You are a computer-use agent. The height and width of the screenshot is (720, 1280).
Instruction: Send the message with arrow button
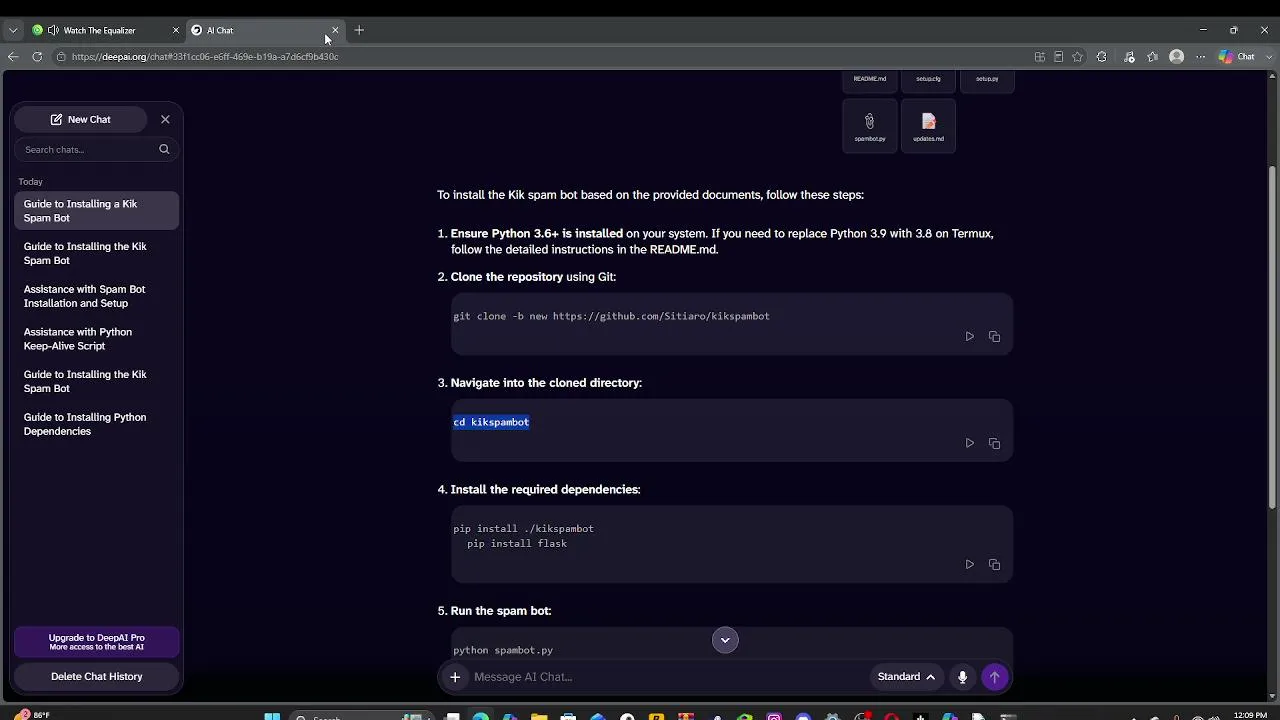pyautogui.click(x=994, y=677)
